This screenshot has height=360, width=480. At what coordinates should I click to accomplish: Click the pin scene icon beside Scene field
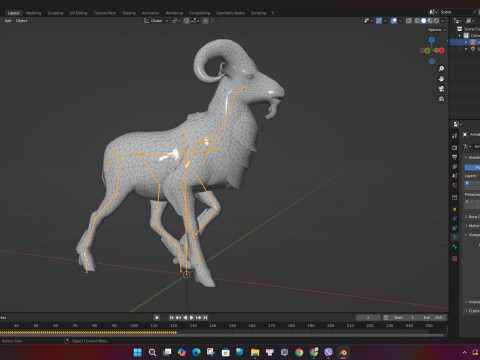point(475,12)
